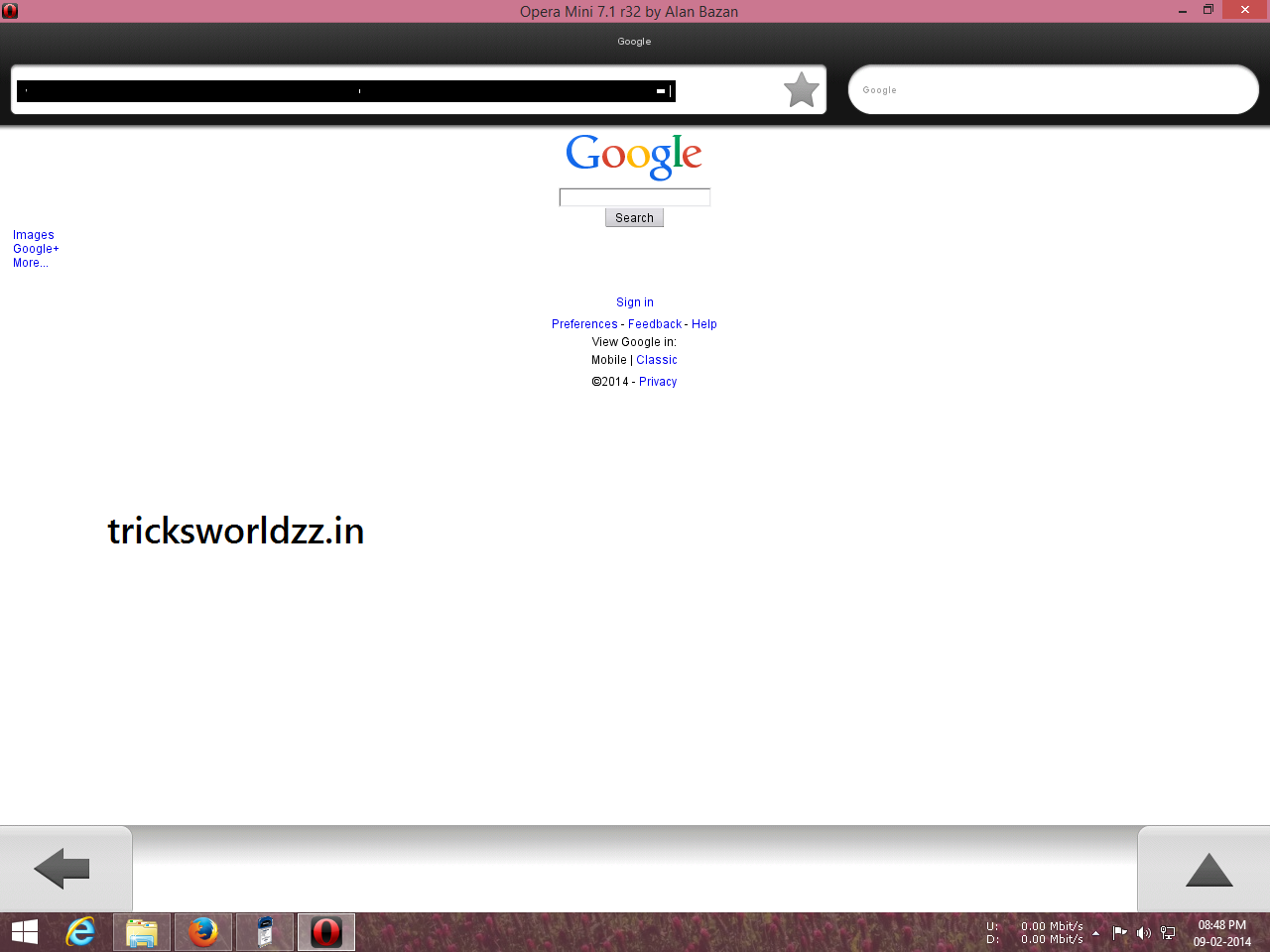This screenshot has width=1270, height=952.
Task: Click the Opera Mini address bar
Action: pyautogui.click(x=419, y=90)
